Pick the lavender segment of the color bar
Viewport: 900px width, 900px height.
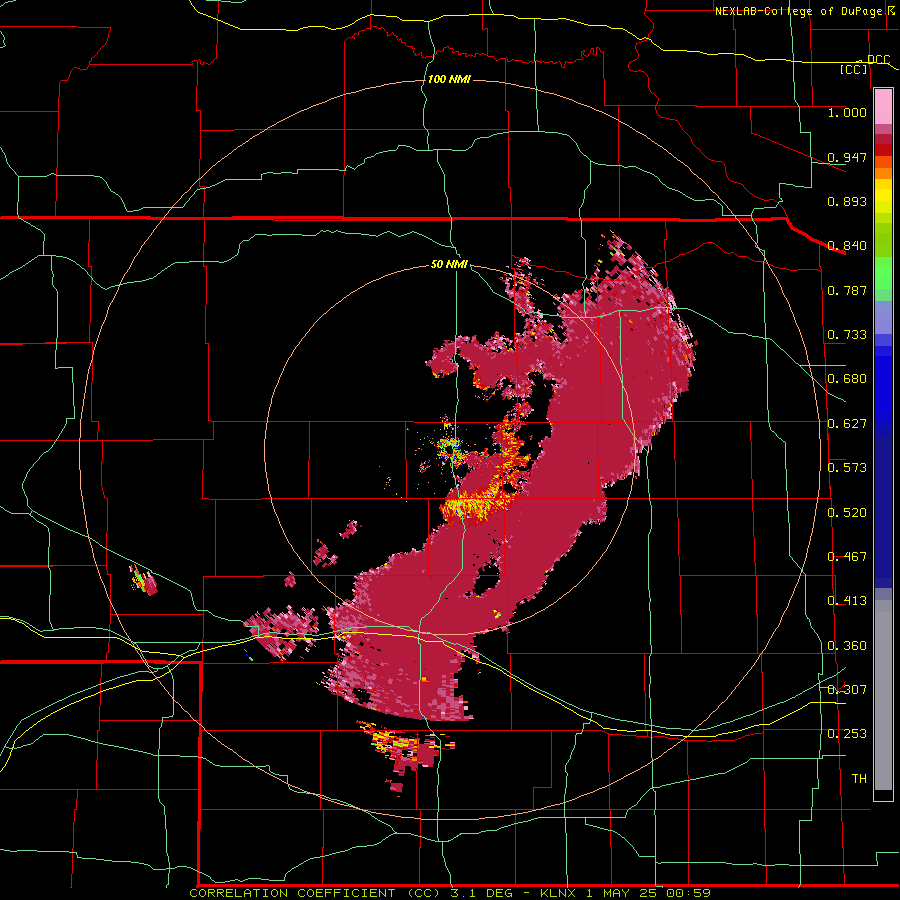tap(883, 318)
